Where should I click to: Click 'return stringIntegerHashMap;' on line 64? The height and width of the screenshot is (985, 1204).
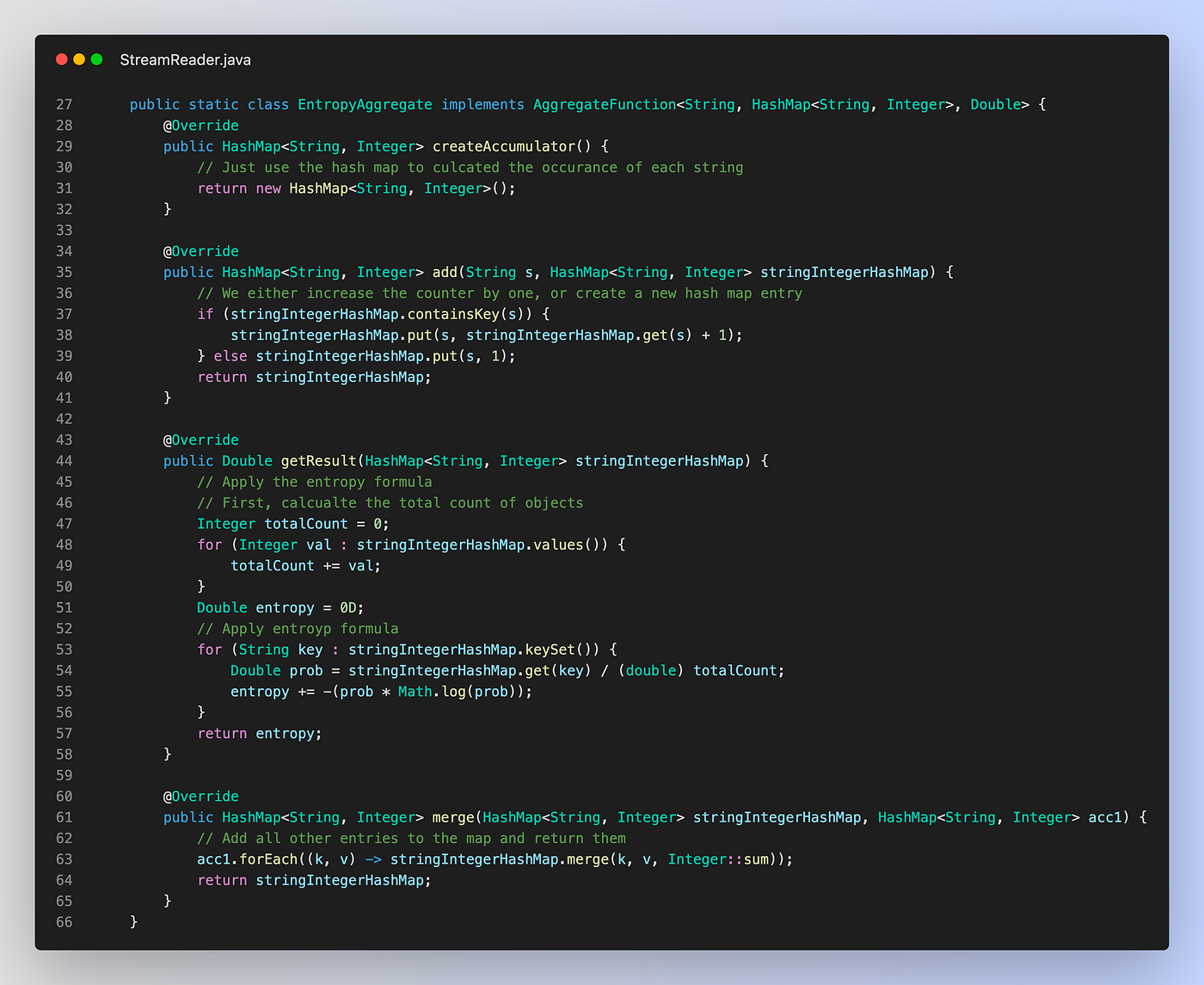(x=315, y=881)
